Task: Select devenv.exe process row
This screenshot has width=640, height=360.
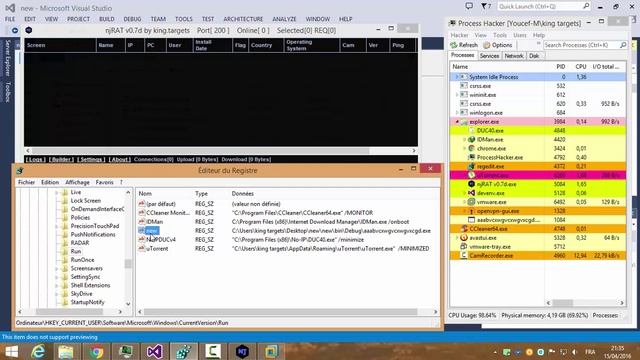Action: (x=538, y=193)
